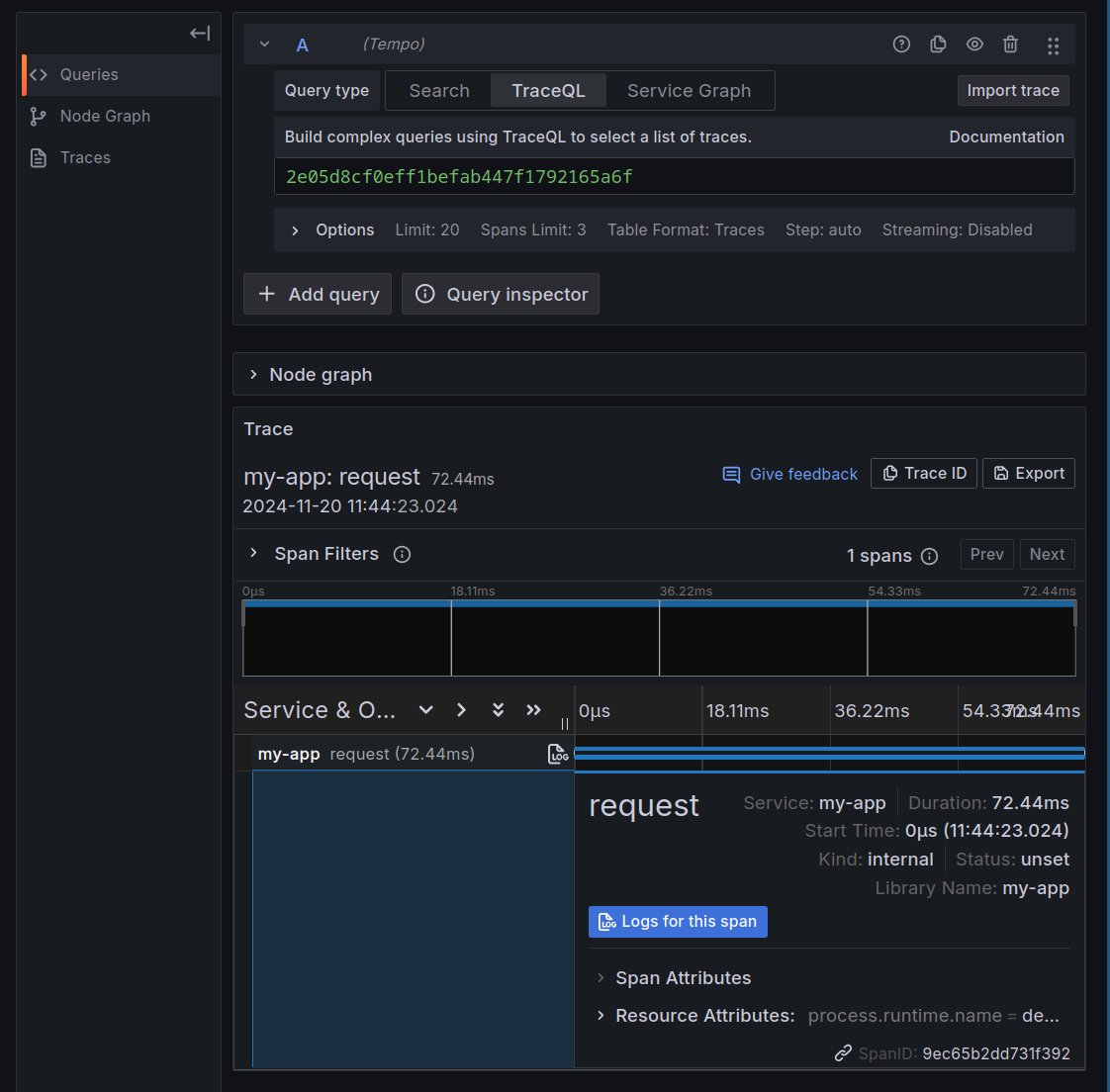Click the info icon next to 1 spans
The height and width of the screenshot is (1092, 1110).
[x=930, y=556]
